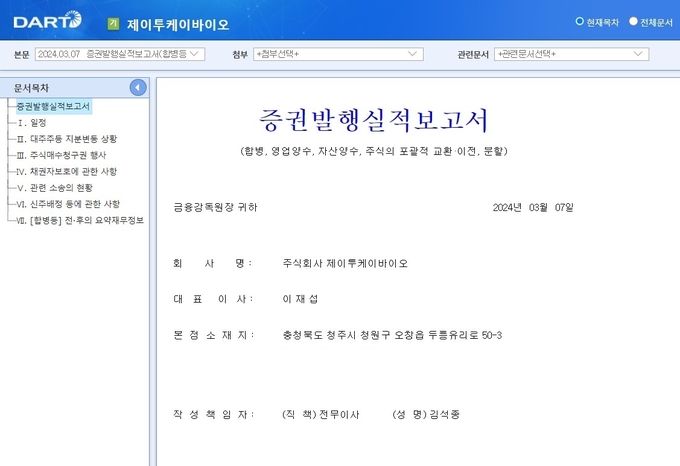680x466 pixels.
Task: Open Ⅴ. 관련 소송의 현황 section
Action: (x=55, y=188)
